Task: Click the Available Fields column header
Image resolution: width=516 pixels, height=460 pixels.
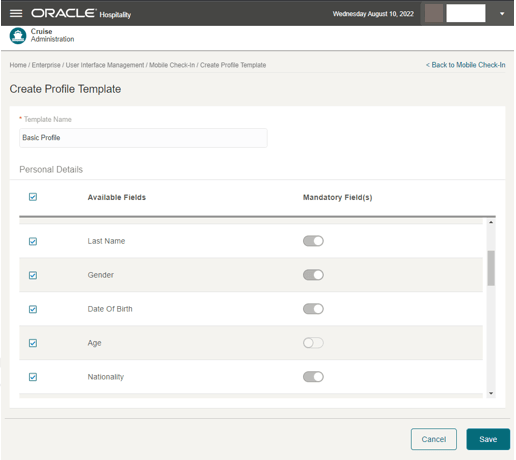Action: pos(117,197)
